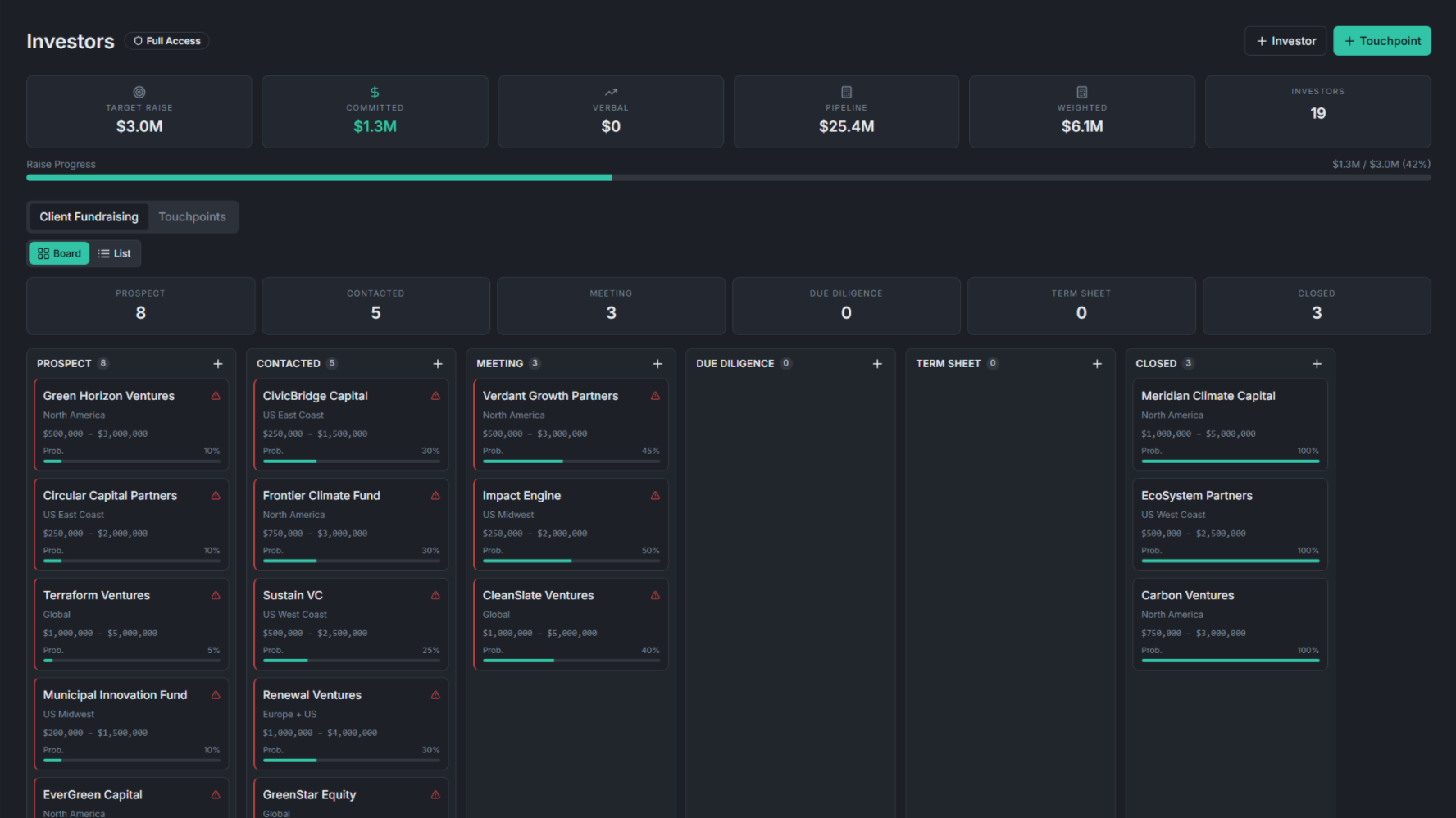The image size is (1456, 818).
Task: Click the $6.1M weighted value
Action: 1082,126
